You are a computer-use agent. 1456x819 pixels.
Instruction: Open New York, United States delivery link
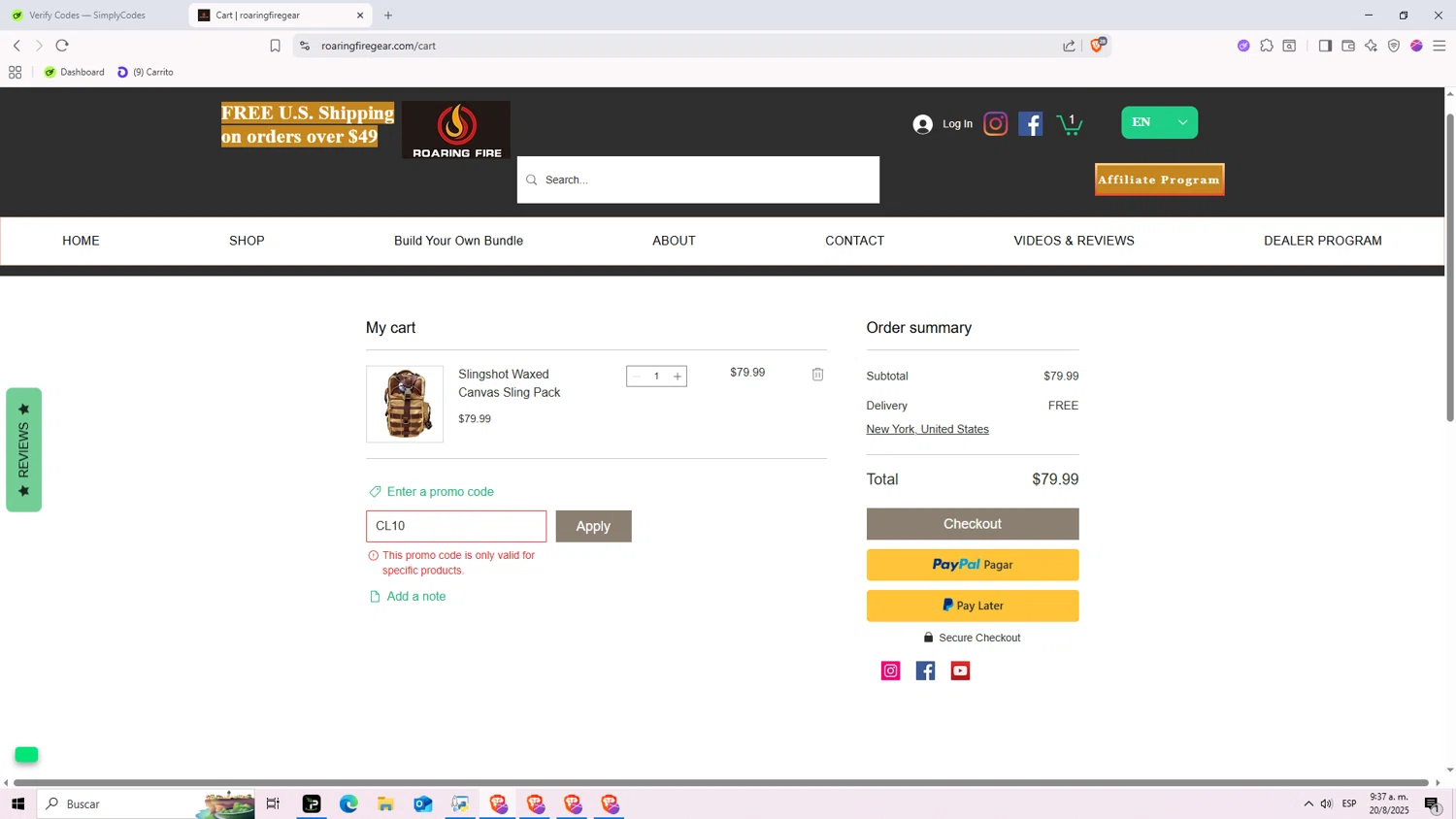click(x=927, y=429)
